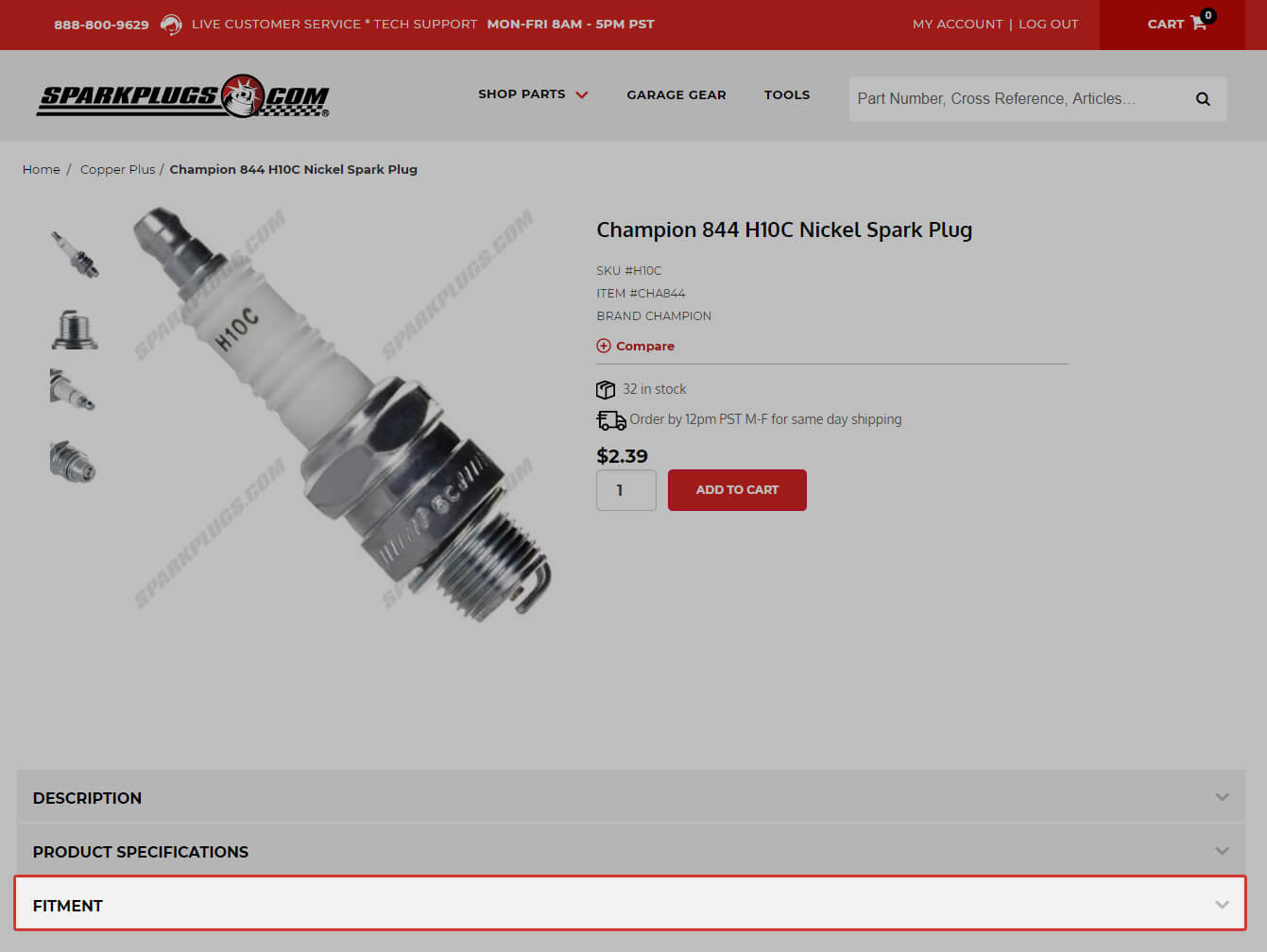Open the Tools menu item
The image size is (1267, 952).
pyautogui.click(x=787, y=94)
